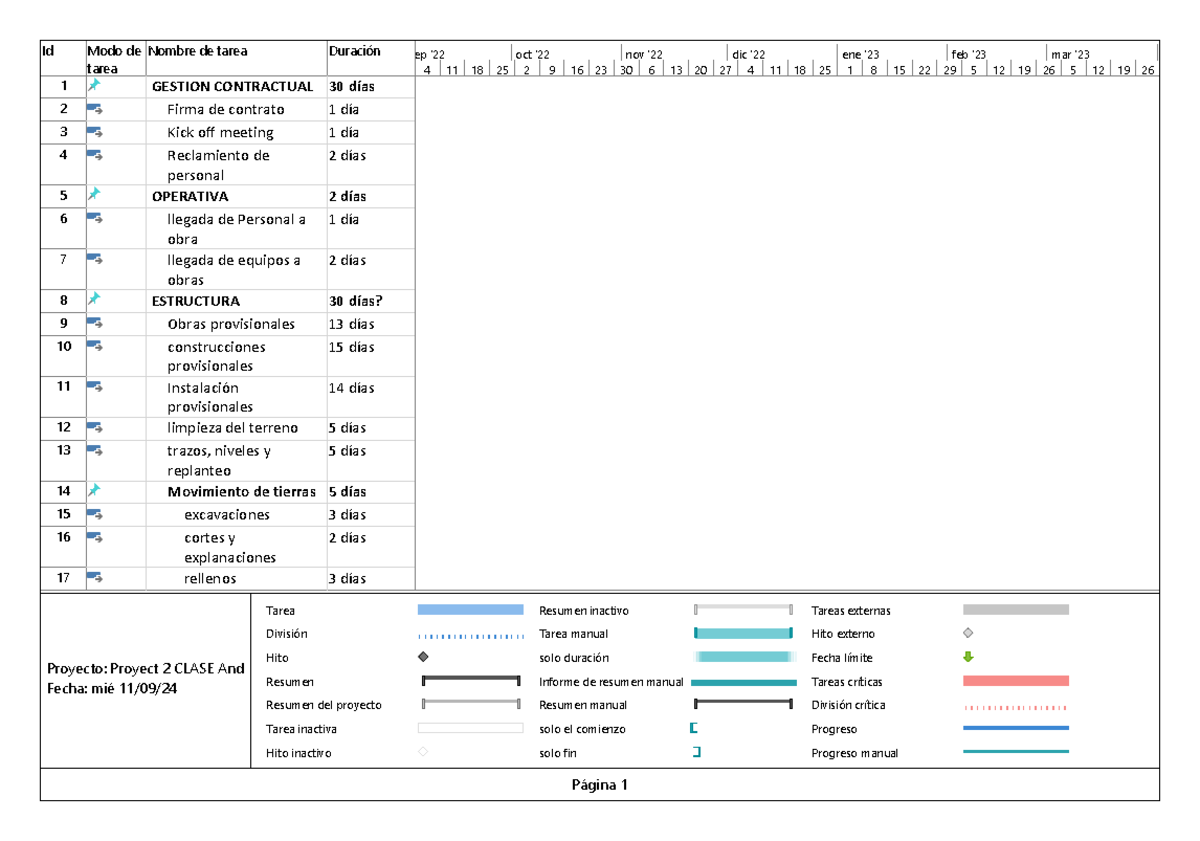Click the green Fecha límite arrow in legend
This screenshot has height=841, width=1200.
tap(967, 657)
